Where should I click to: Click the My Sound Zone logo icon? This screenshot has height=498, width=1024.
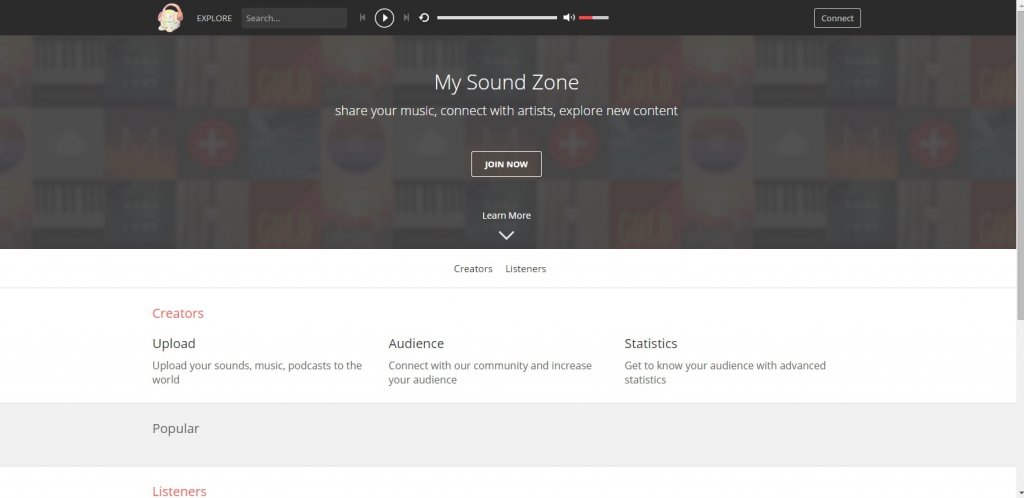pyautogui.click(x=171, y=18)
